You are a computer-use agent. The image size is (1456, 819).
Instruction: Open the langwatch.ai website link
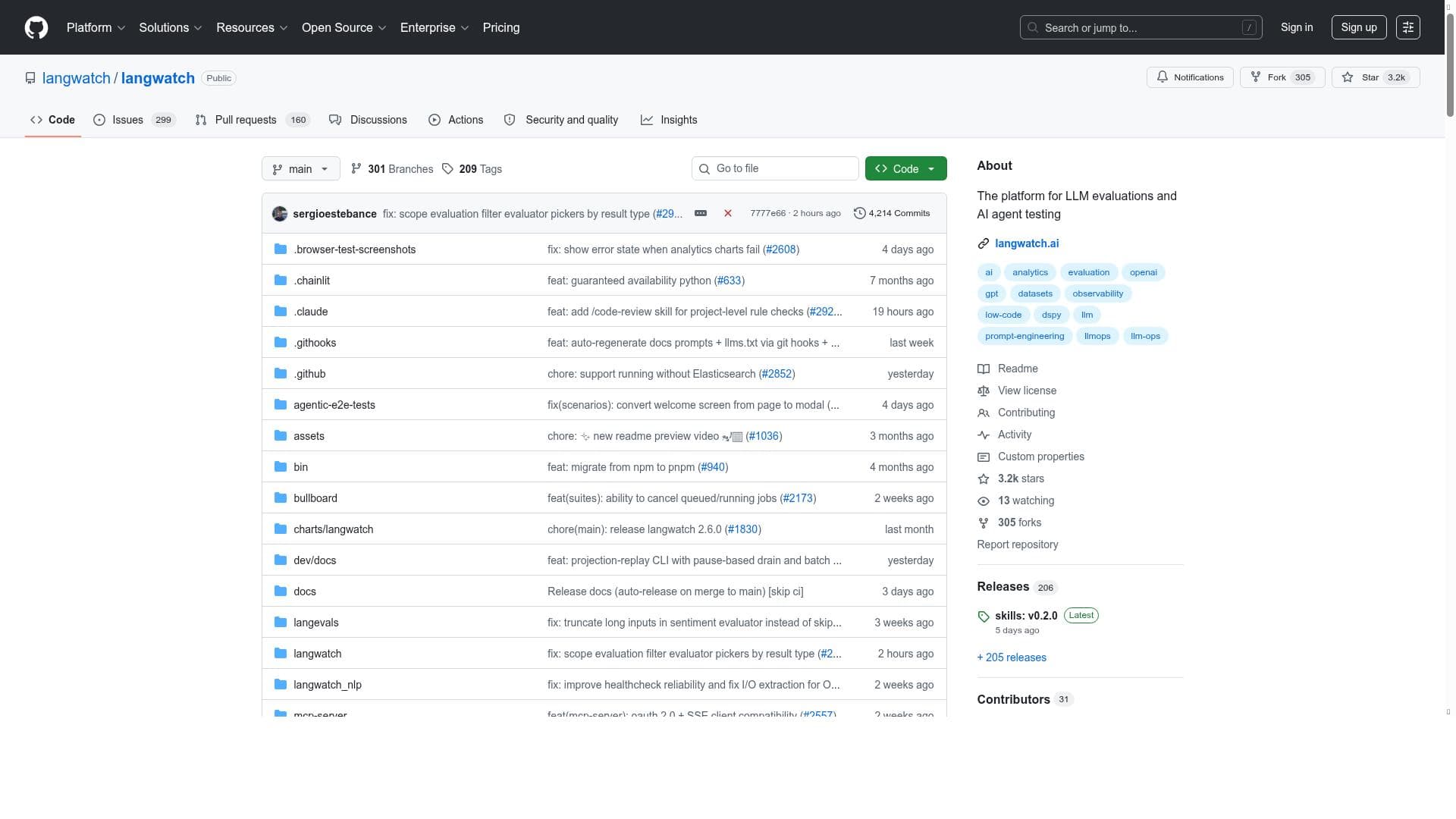[x=1026, y=243]
